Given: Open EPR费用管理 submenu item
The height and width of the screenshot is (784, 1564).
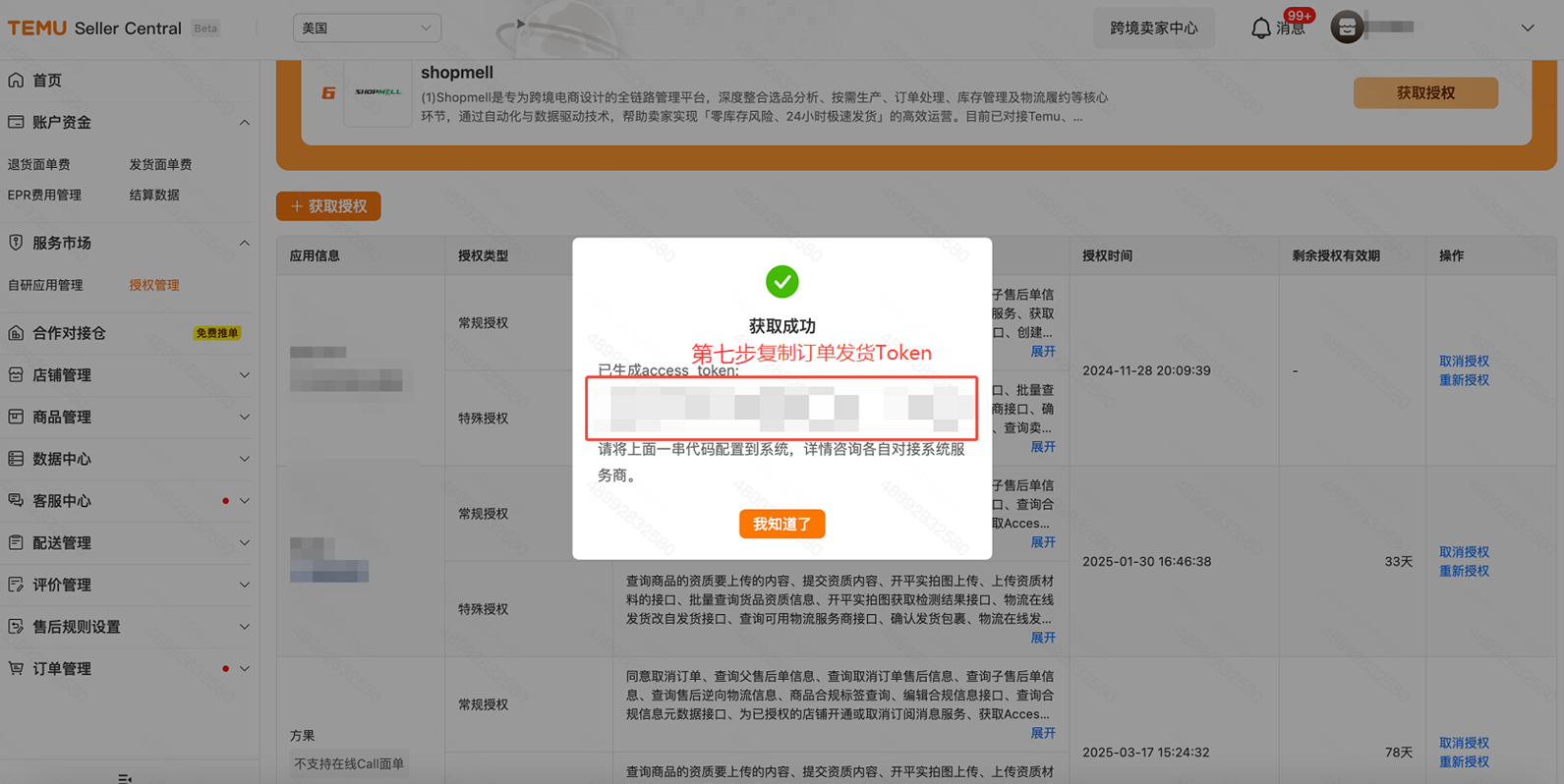Looking at the screenshot, I should click(44, 195).
